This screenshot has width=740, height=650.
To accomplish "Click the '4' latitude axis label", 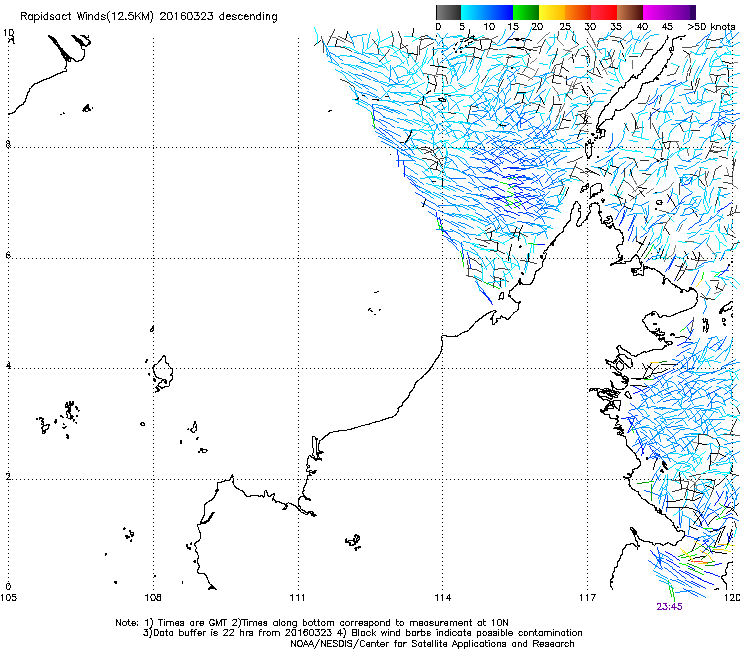I will pos(8,365).
